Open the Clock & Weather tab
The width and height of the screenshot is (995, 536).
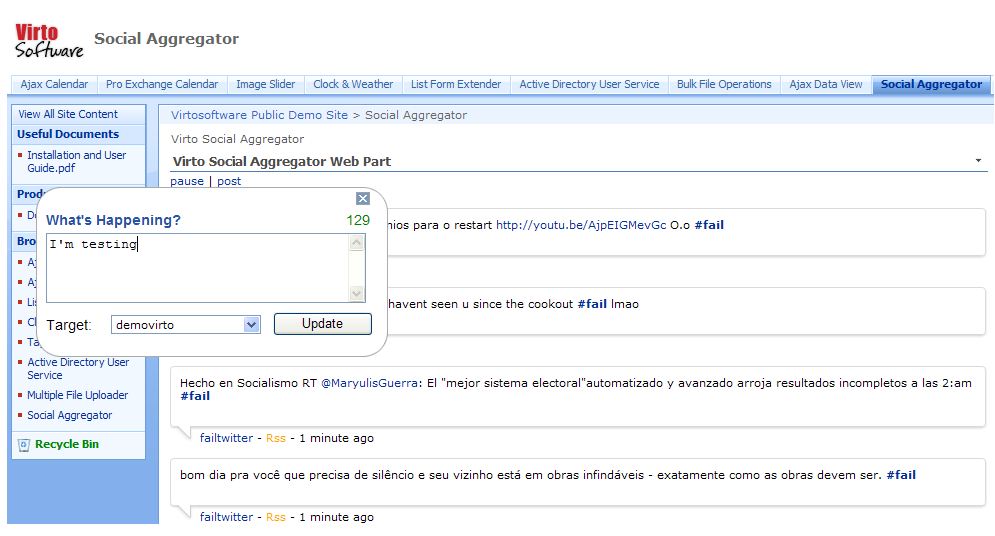click(353, 85)
